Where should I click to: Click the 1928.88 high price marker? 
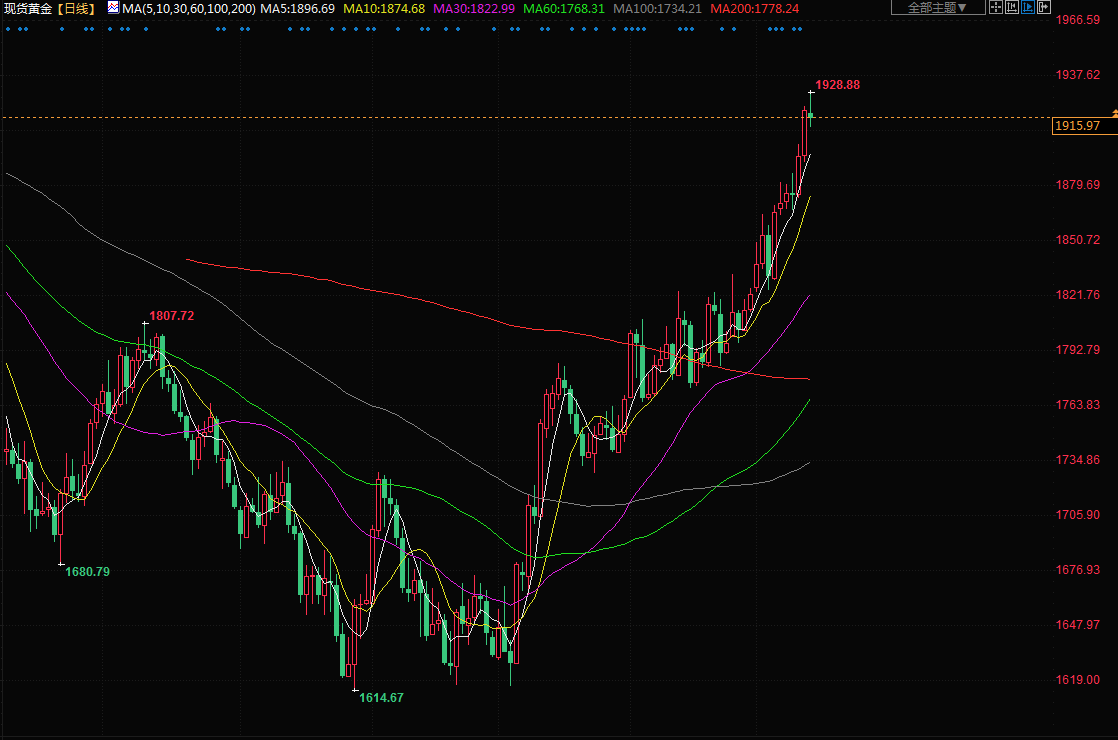point(837,85)
